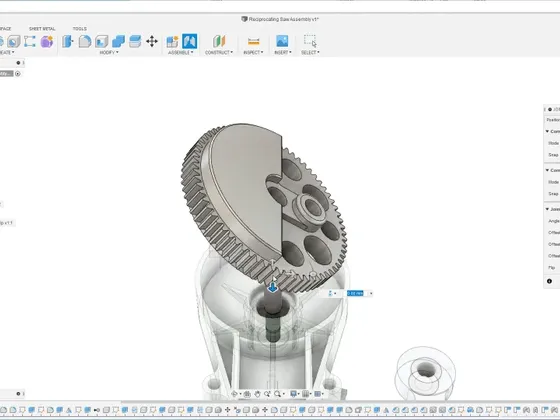This screenshot has height=420, width=560.
Task: Click the Zoom window icon
Action: tap(267, 394)
